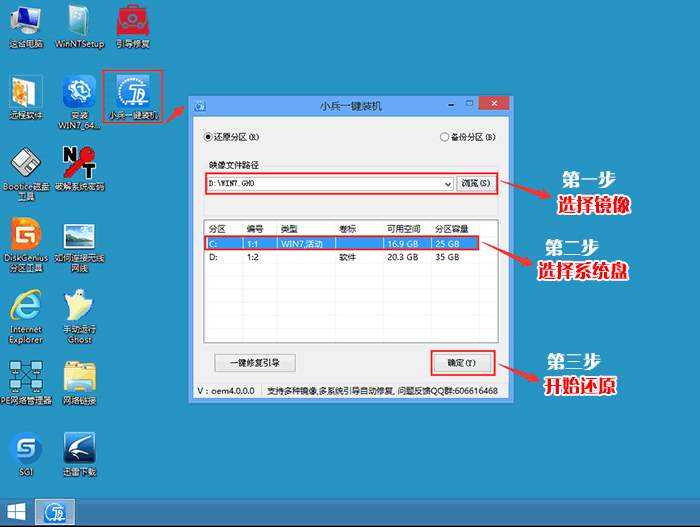The width and height of the screenshot is (700, 527).
Task: Open the 破解系统密码 NT key icon
Action: 79,169
